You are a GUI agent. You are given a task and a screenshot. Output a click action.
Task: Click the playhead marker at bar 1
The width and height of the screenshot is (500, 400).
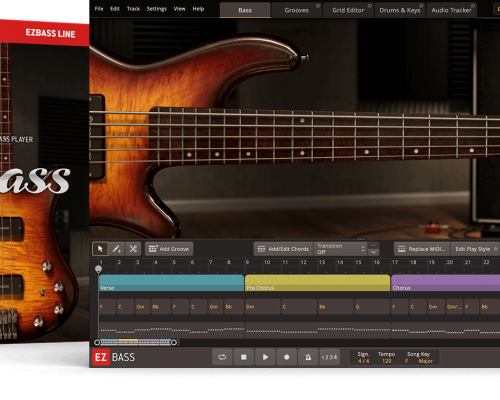click(x=98, y=269)
